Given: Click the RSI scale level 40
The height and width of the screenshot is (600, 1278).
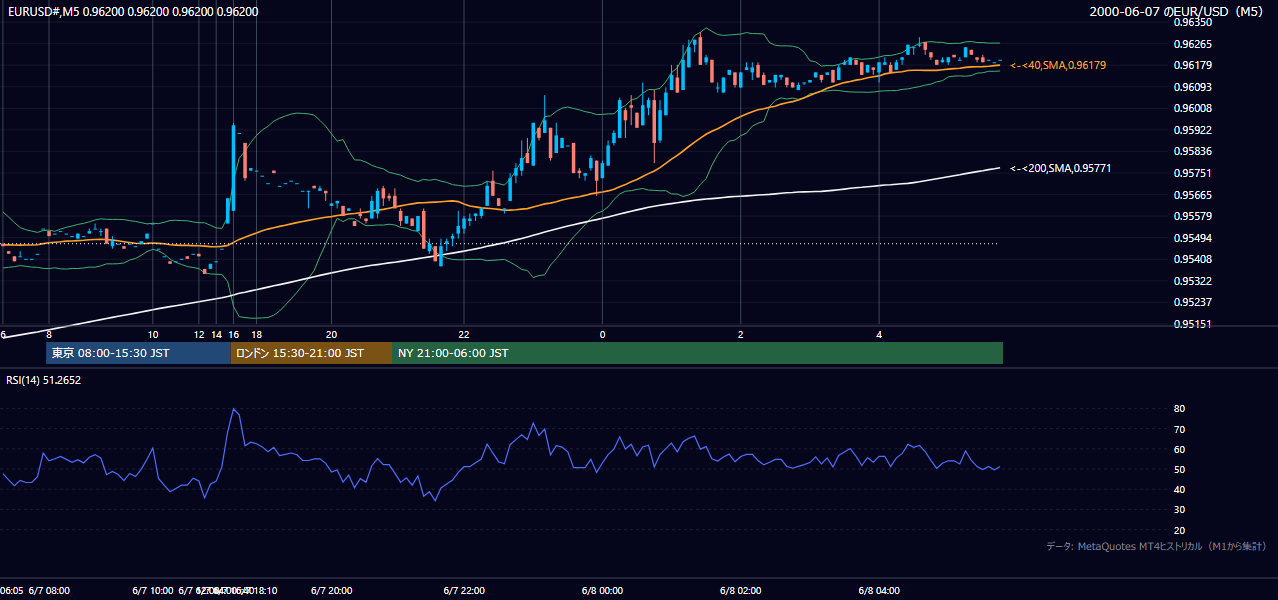Looking at the screenshot, I should (x=1179, y=489).
